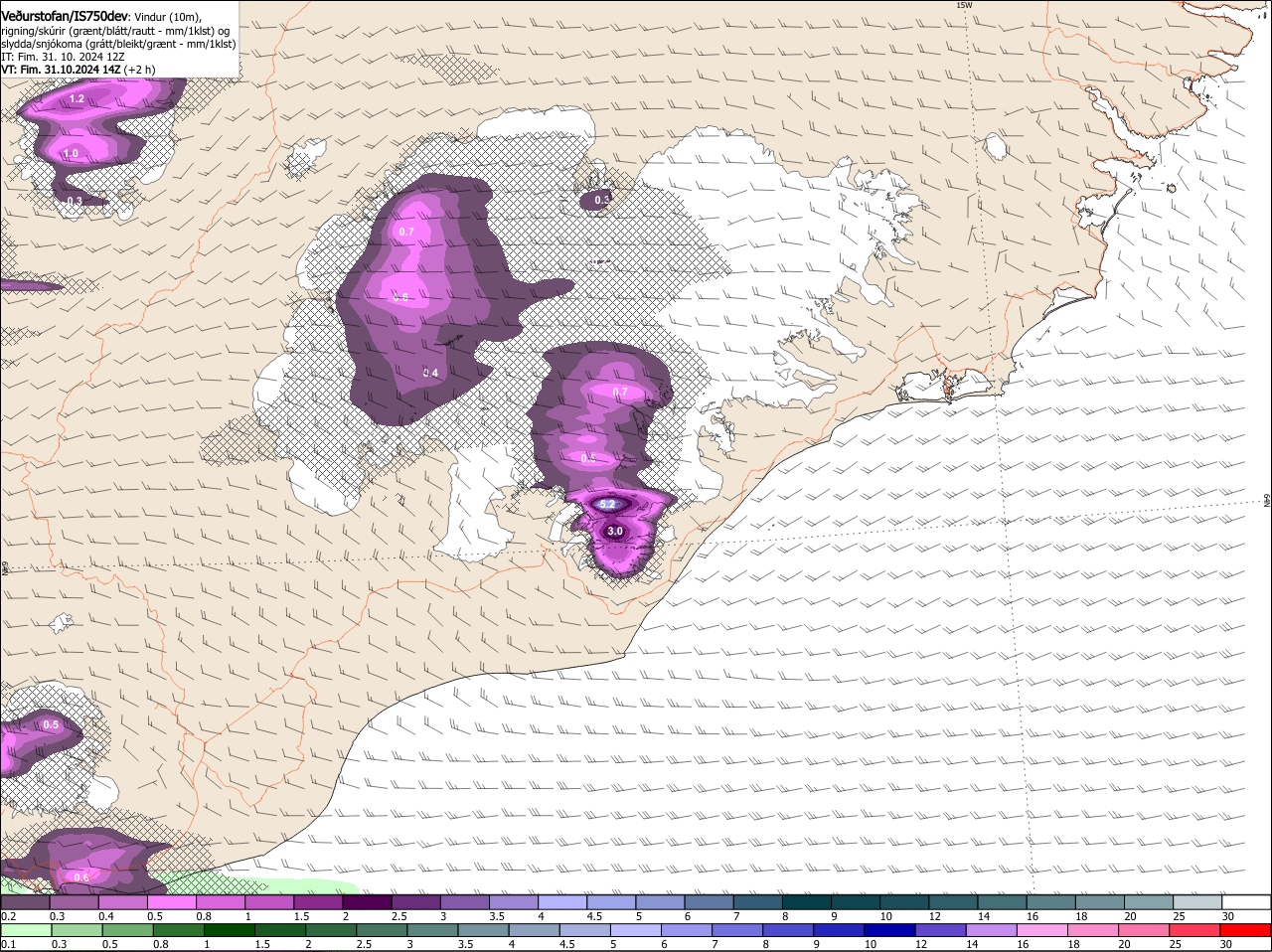
Task: Select dark green rain swatch between 1 and 1.5
Action: click(x=231, y=930)
